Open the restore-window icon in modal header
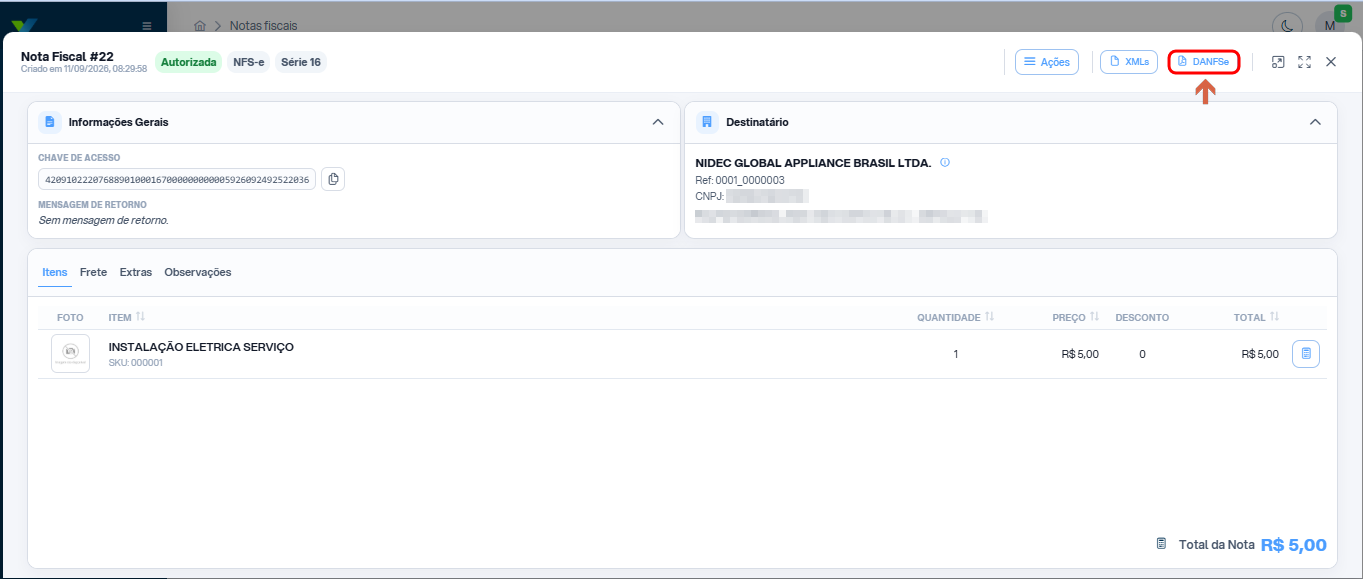 (x=1278, y=62)
